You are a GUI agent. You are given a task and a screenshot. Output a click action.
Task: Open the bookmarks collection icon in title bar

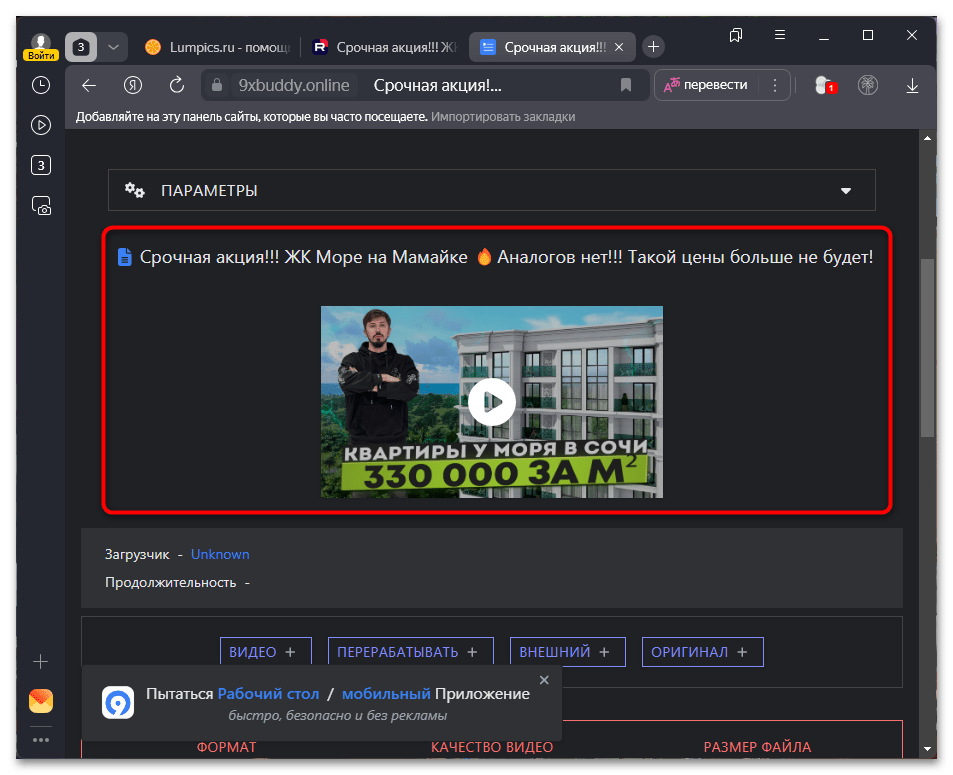(735, 35)
